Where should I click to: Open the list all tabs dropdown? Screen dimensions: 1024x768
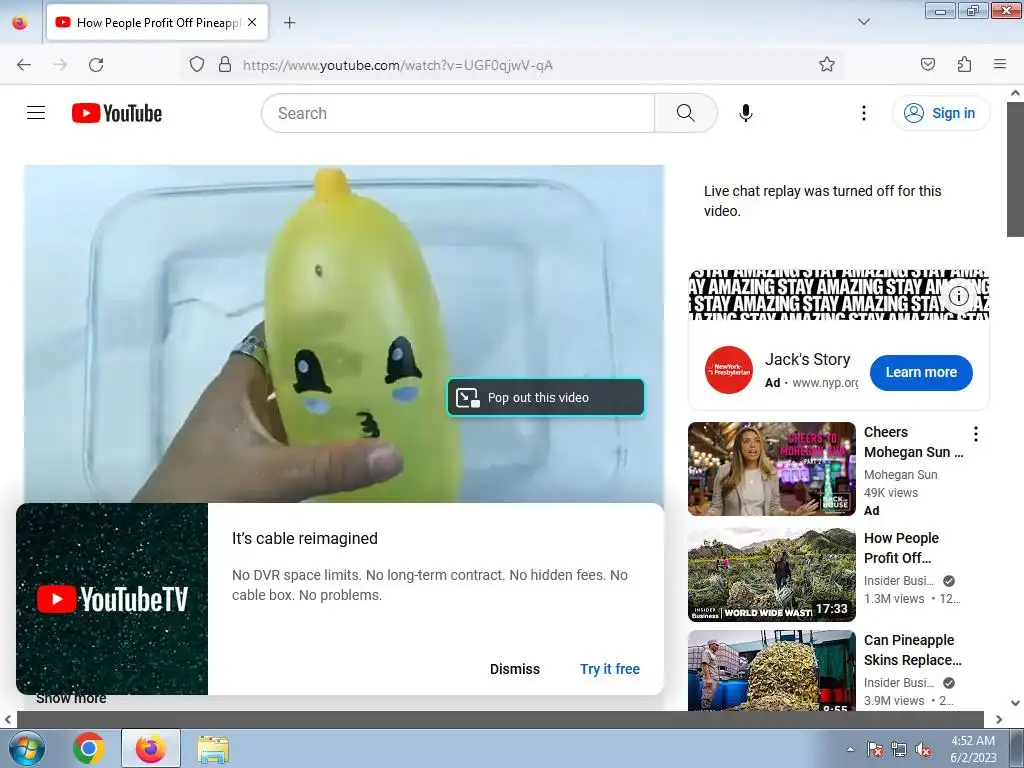[x=863, y=22]
